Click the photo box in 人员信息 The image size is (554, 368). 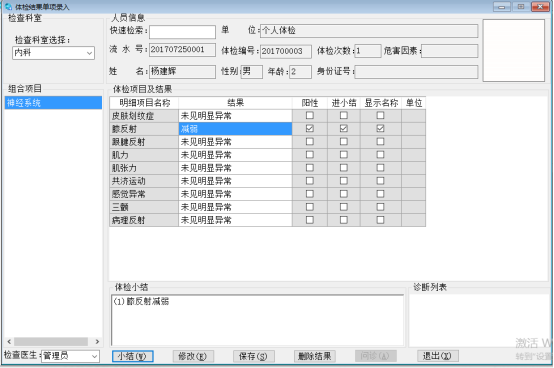[514, 51]
